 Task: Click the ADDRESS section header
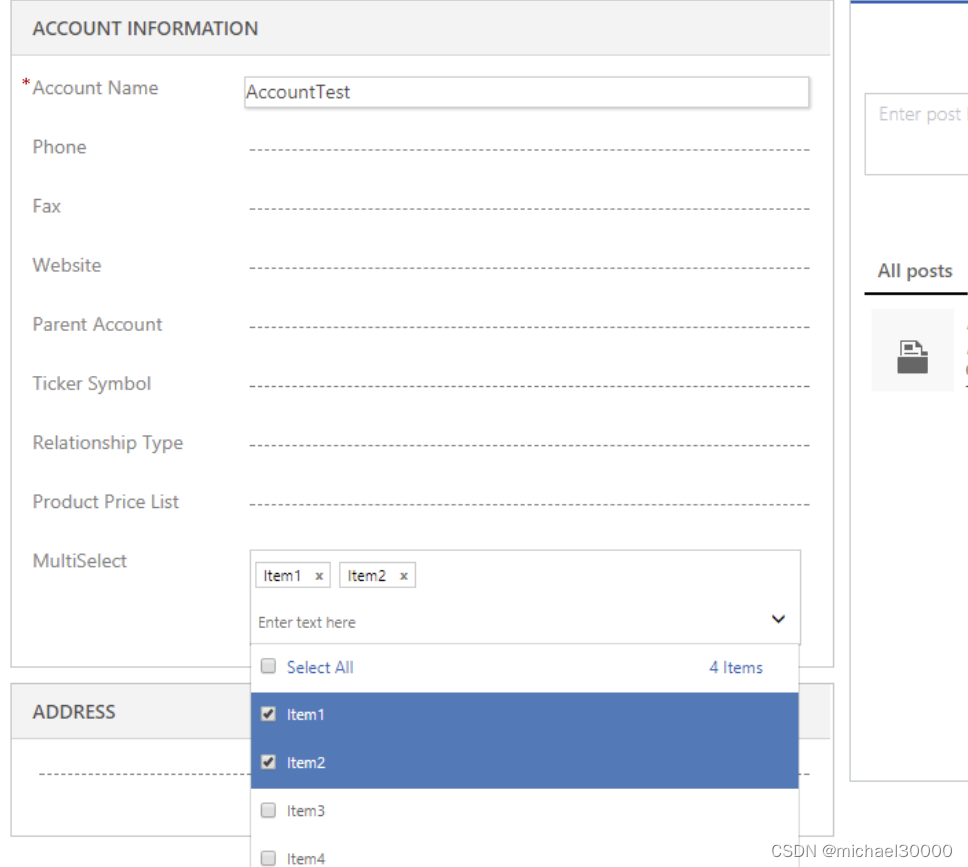coord(74,711)
